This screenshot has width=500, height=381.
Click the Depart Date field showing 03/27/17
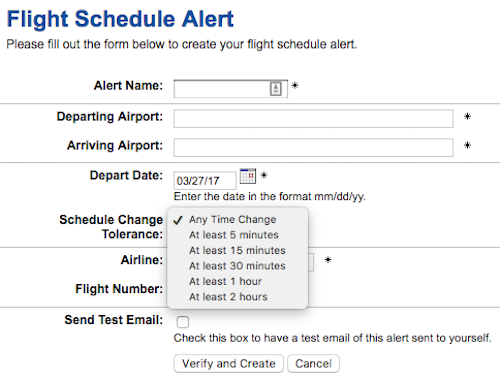205,181
